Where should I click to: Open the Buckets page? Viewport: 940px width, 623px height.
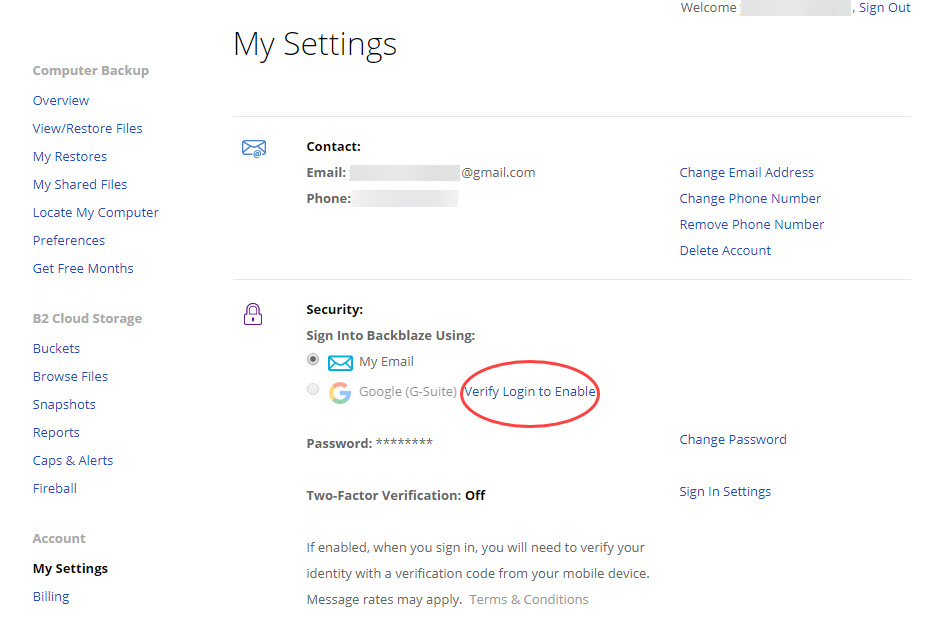[x=56, y=348]
